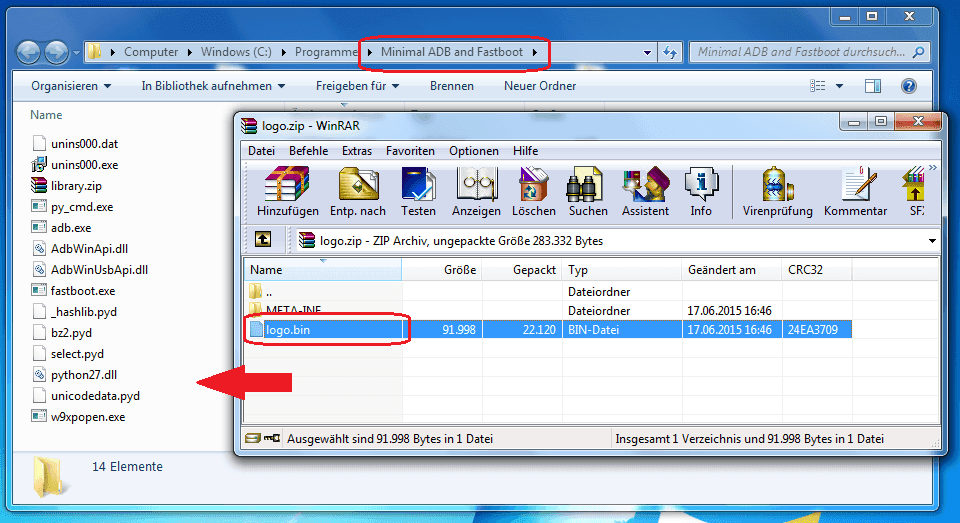Select python27.dll file
The image size is (960, 523).
click(x=74, y=375)
